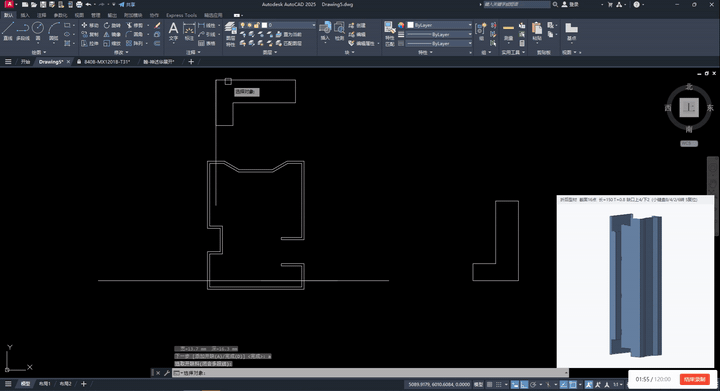Viewport: 720px width, 391px height.
Task: Click the Move (移动) modify tool
Action: pyautogui.click(x=90, y=25)
